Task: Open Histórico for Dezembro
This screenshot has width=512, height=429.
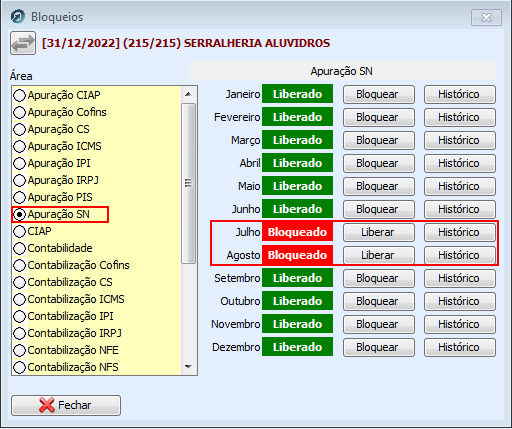Action: click(460, 347)
